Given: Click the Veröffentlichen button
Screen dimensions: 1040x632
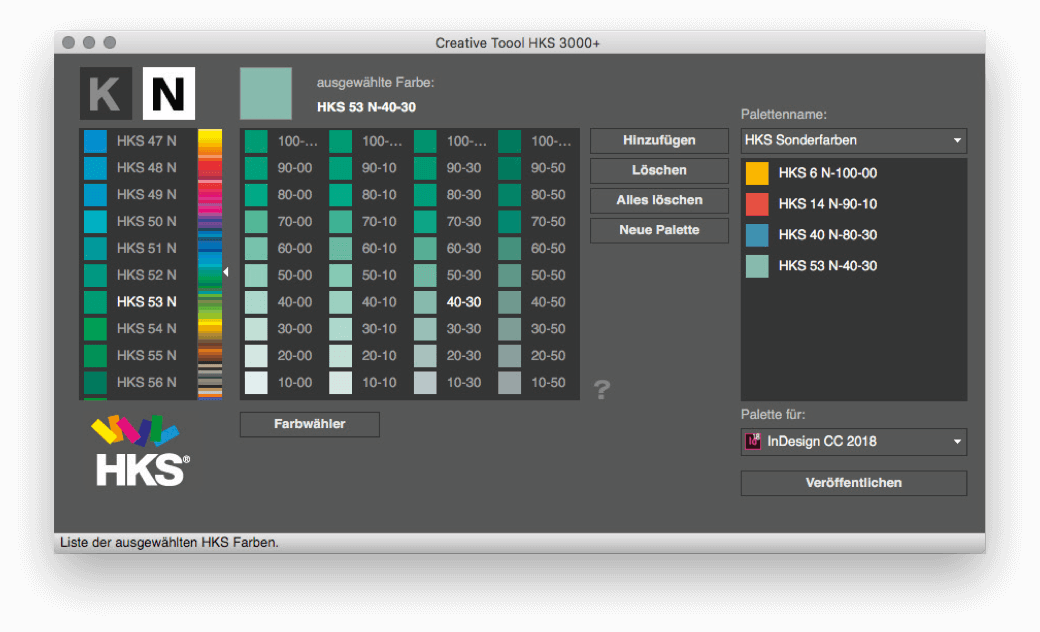Looking at the screenshot, I should [x=853, y=483].
